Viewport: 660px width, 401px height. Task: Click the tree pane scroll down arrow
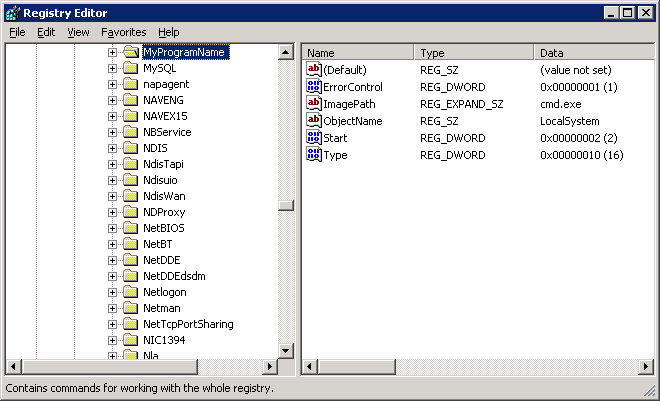[x=285, y=350]
